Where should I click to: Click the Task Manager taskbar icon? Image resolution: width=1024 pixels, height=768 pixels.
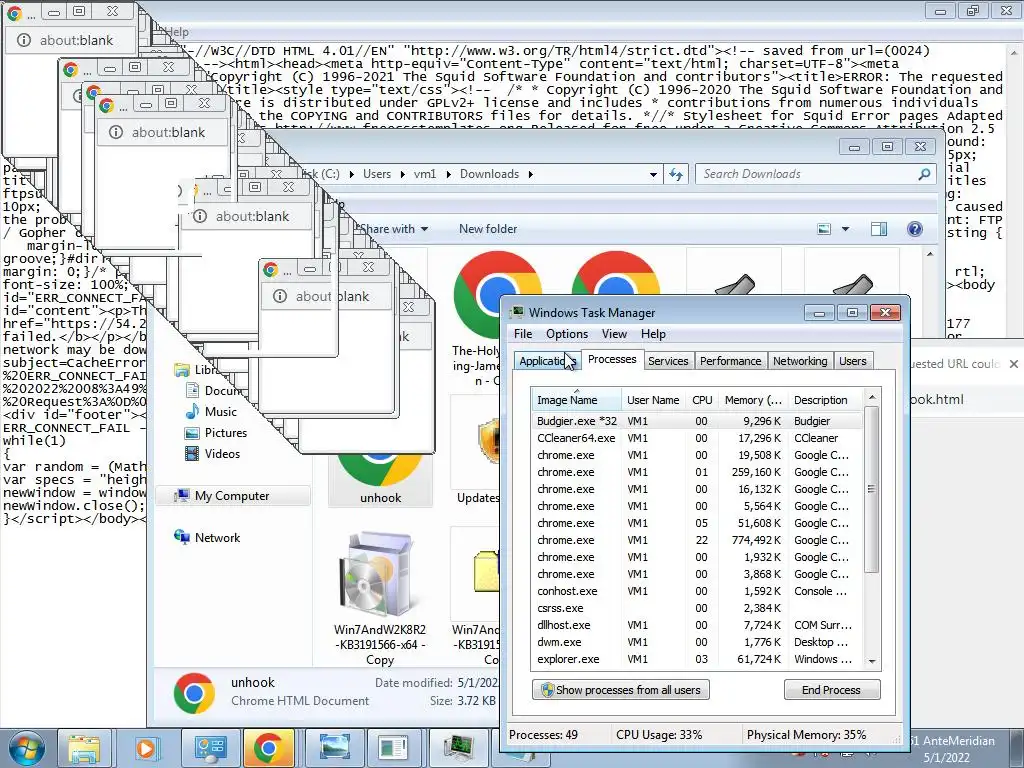[x=460, y=748]
